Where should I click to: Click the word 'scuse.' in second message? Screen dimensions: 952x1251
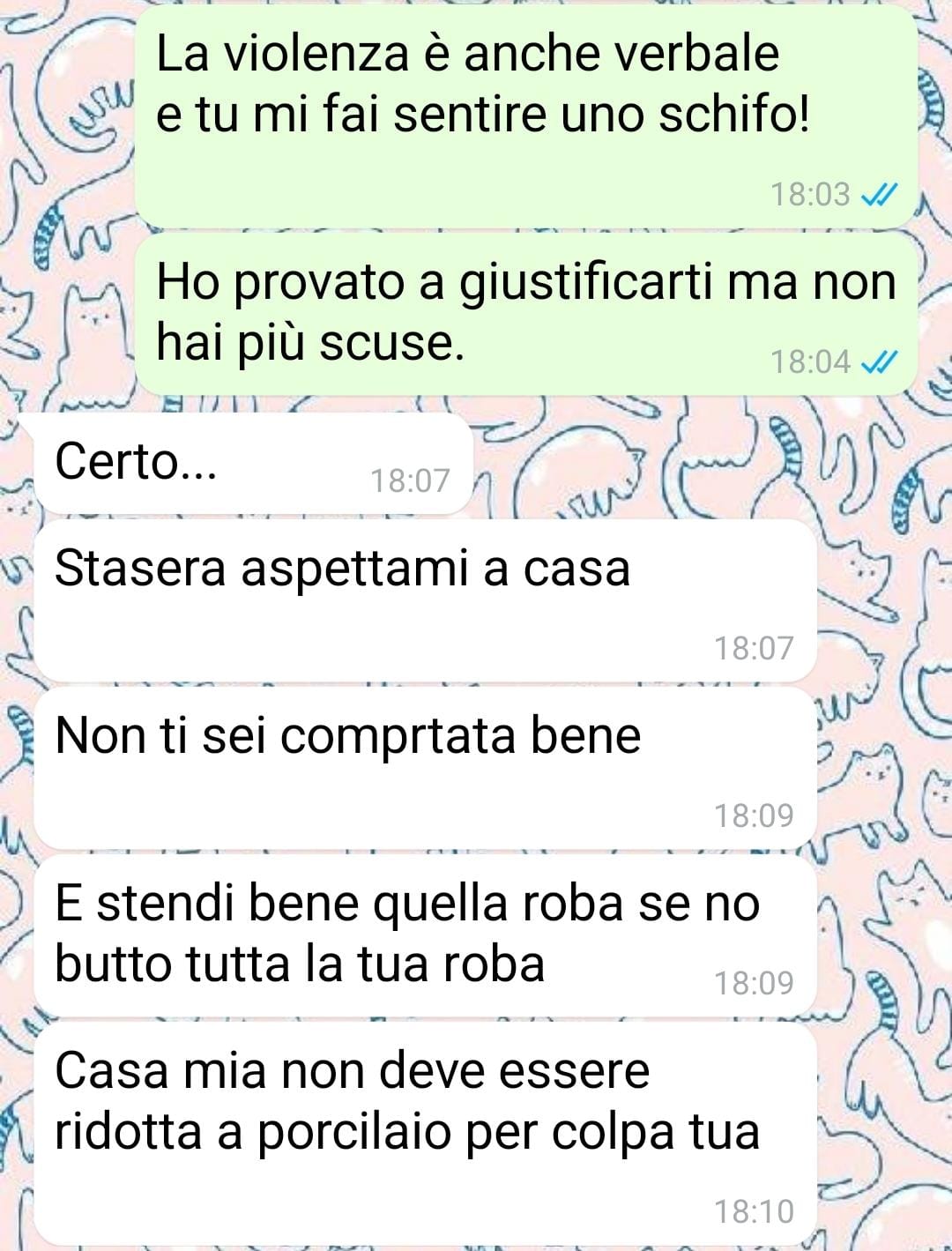(x=390, y=343)
